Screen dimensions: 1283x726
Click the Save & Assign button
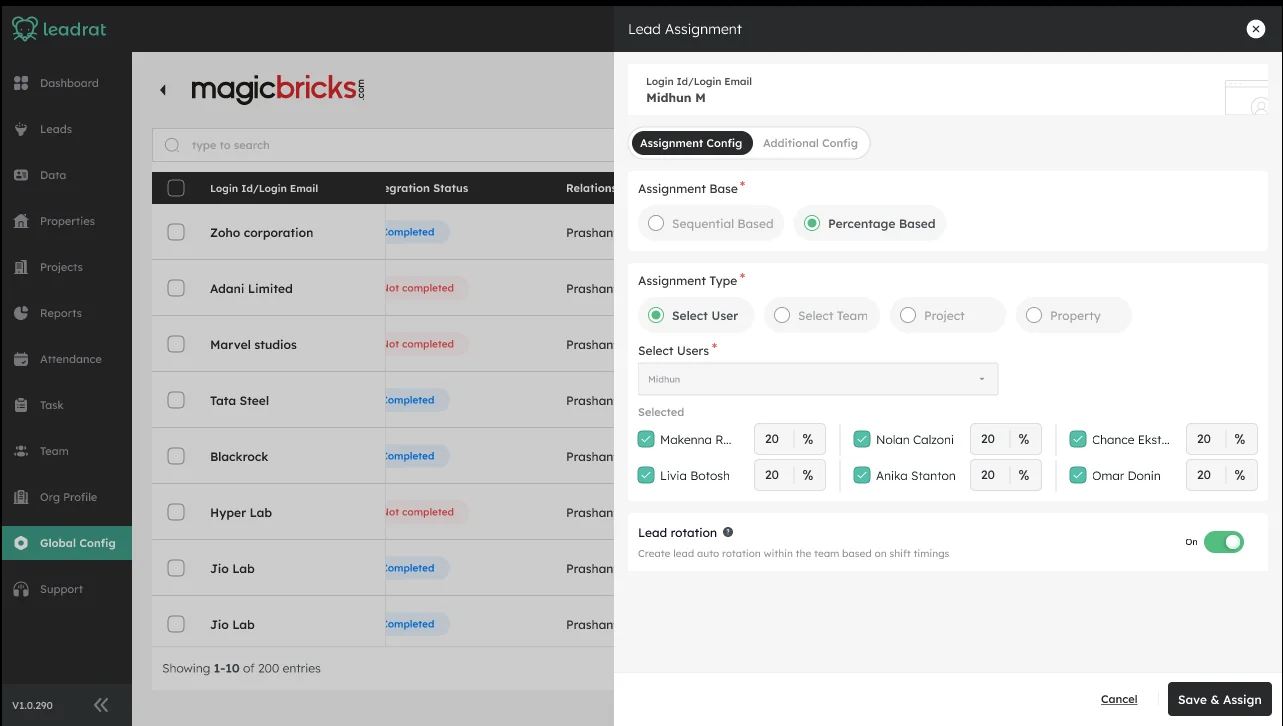pyautogui.click(x=1220, y=699)
